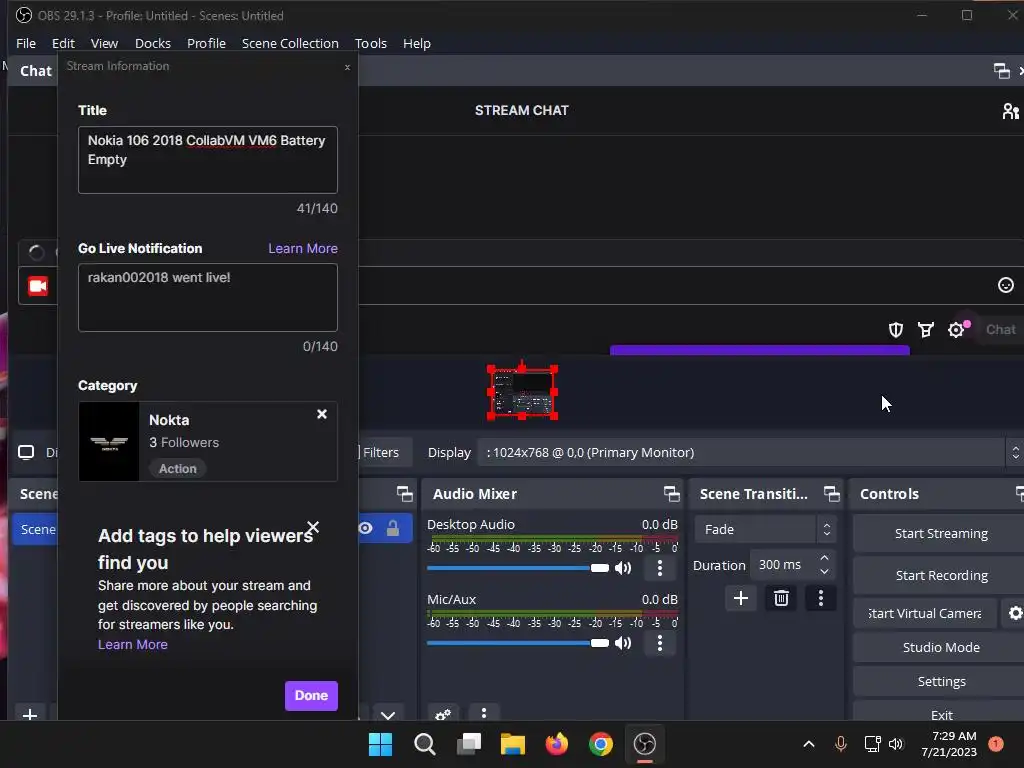Pop out the Audio Mixer dock
Viewport: 1024px width, 768px height.
pyautogui.click(x=671, y=494)
